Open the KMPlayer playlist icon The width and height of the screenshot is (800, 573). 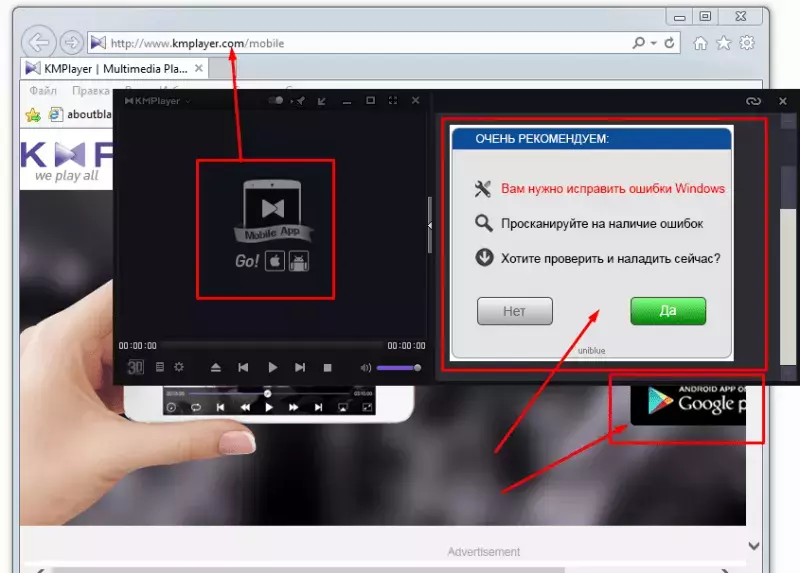point(160,367)
